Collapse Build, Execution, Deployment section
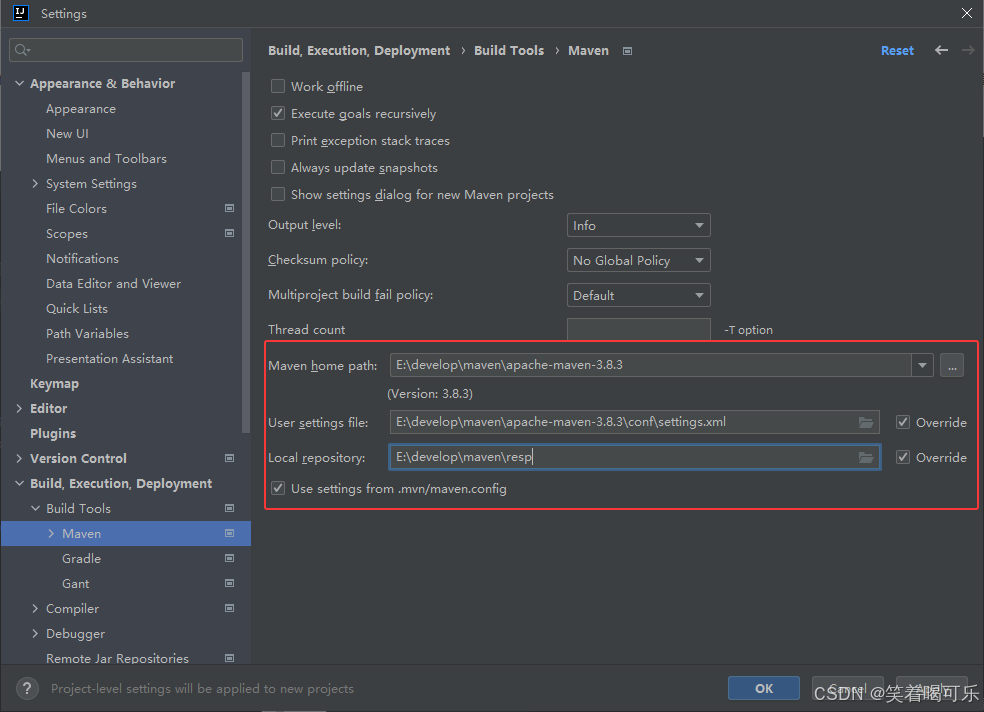This screenshot has height=712, width=984. pos(19,484)
